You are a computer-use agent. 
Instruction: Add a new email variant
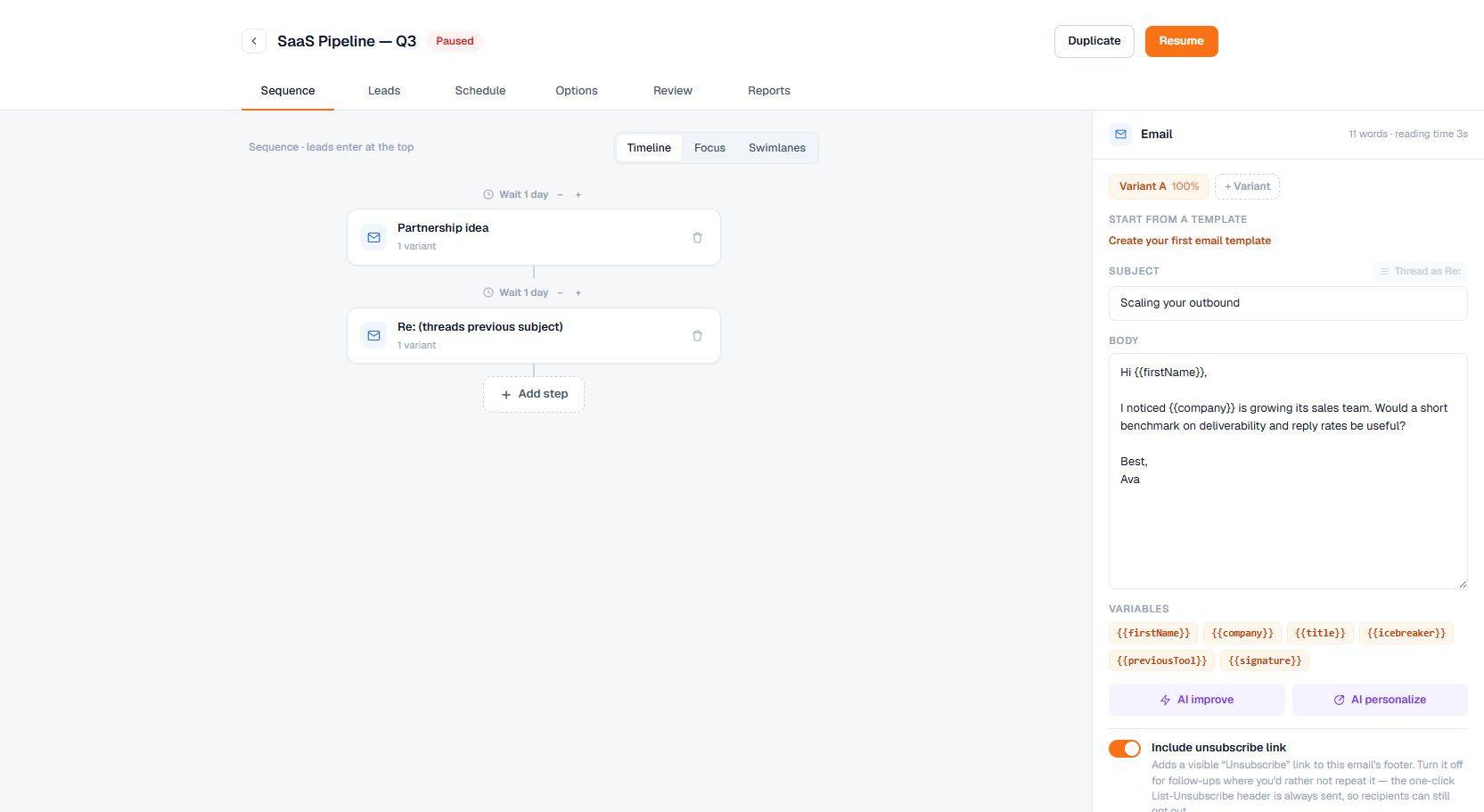[1248, 186]
